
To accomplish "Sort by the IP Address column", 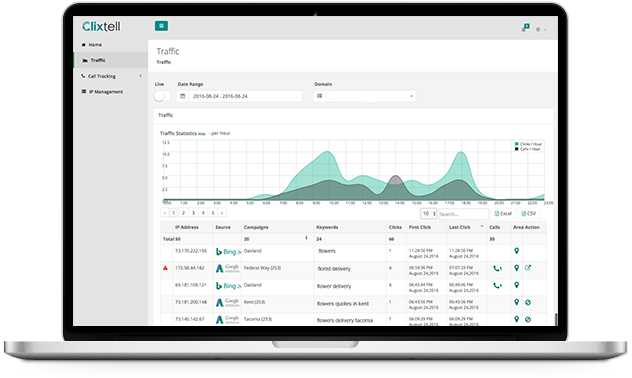I will point(187,227).
